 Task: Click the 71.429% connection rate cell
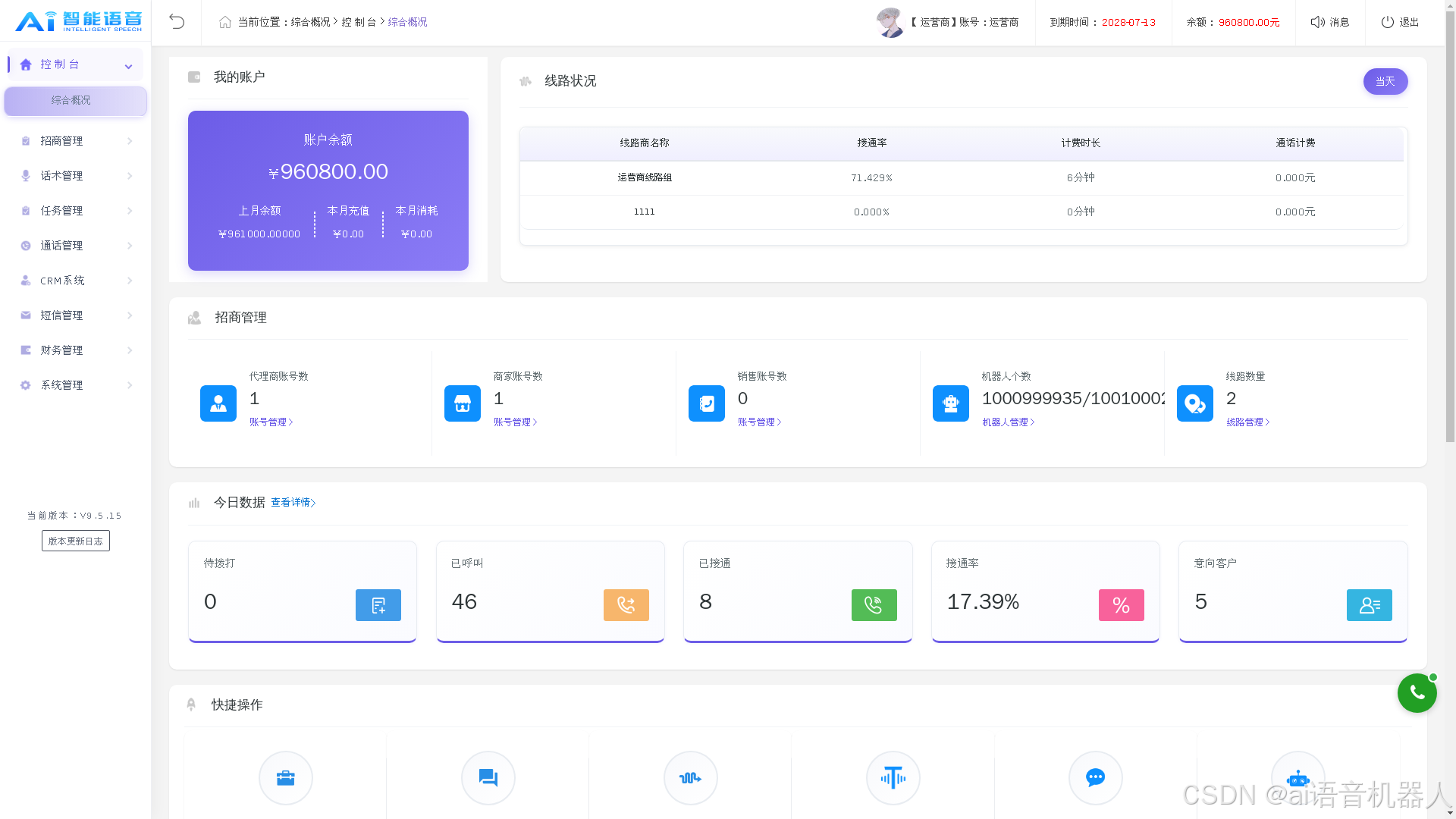pos(872,177)
